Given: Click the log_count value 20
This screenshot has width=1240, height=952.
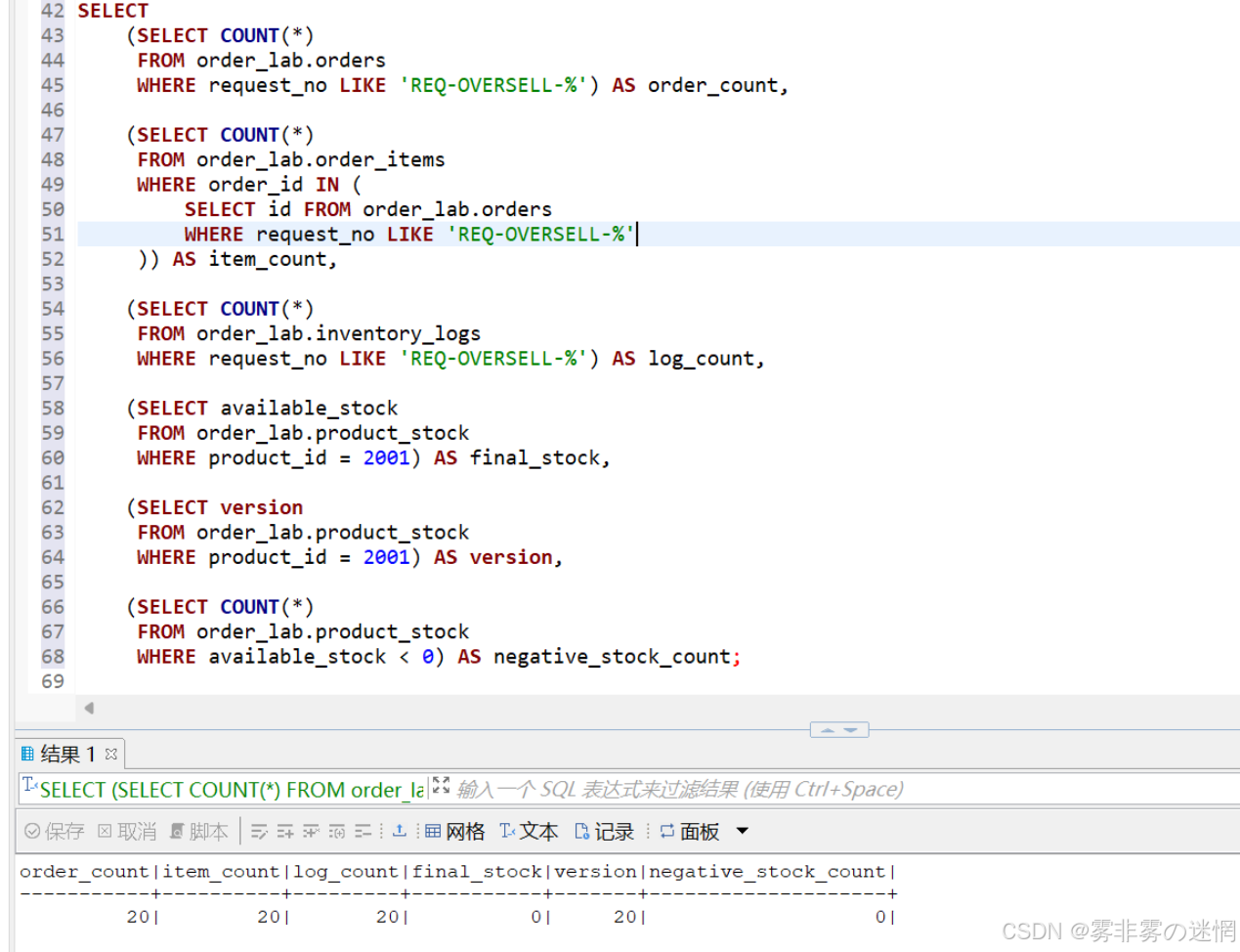Looking at the screenshot, I should 388,917.
